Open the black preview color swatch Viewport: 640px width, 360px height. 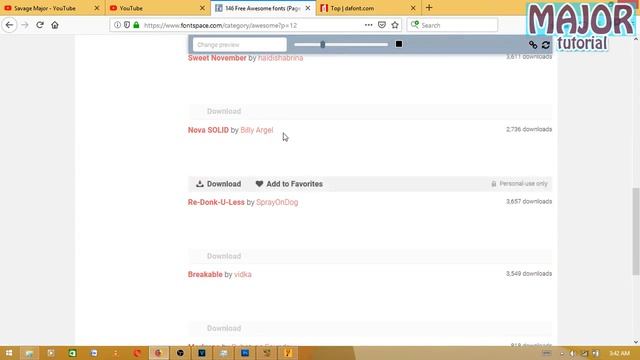[399, 44]
